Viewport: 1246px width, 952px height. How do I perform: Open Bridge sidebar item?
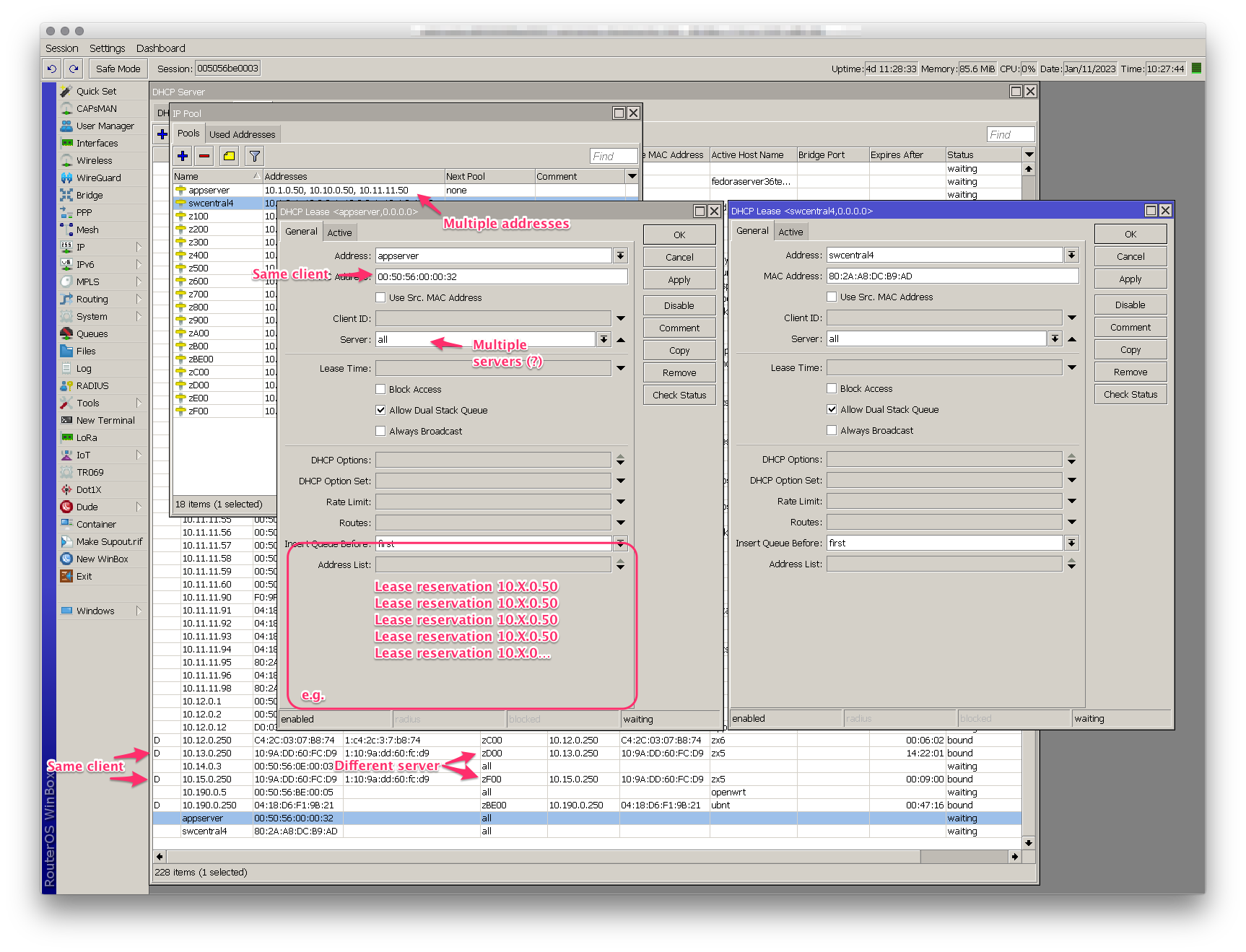point(90,195)
